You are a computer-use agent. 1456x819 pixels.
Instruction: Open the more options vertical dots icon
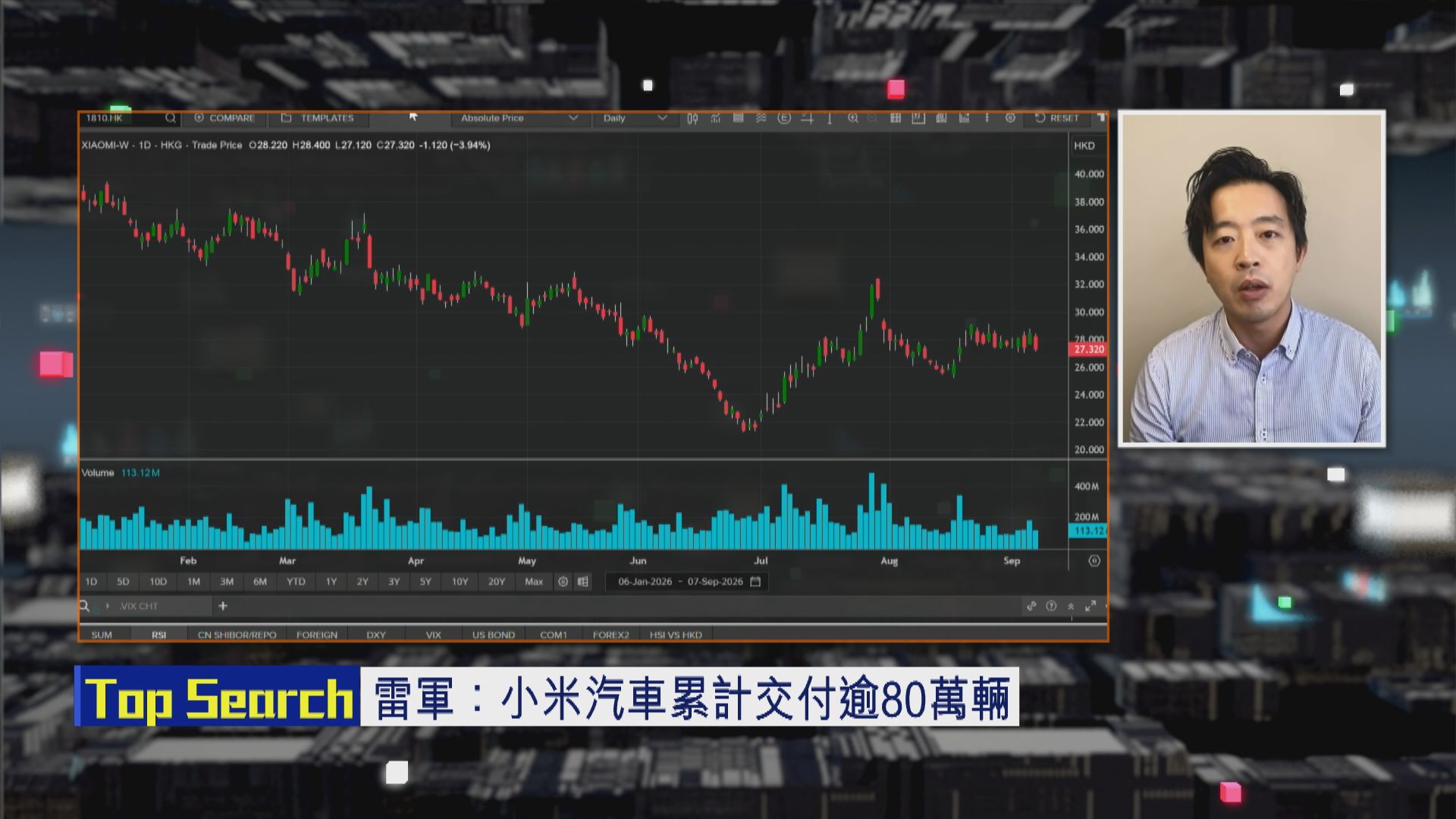click(x=987, y=118)
